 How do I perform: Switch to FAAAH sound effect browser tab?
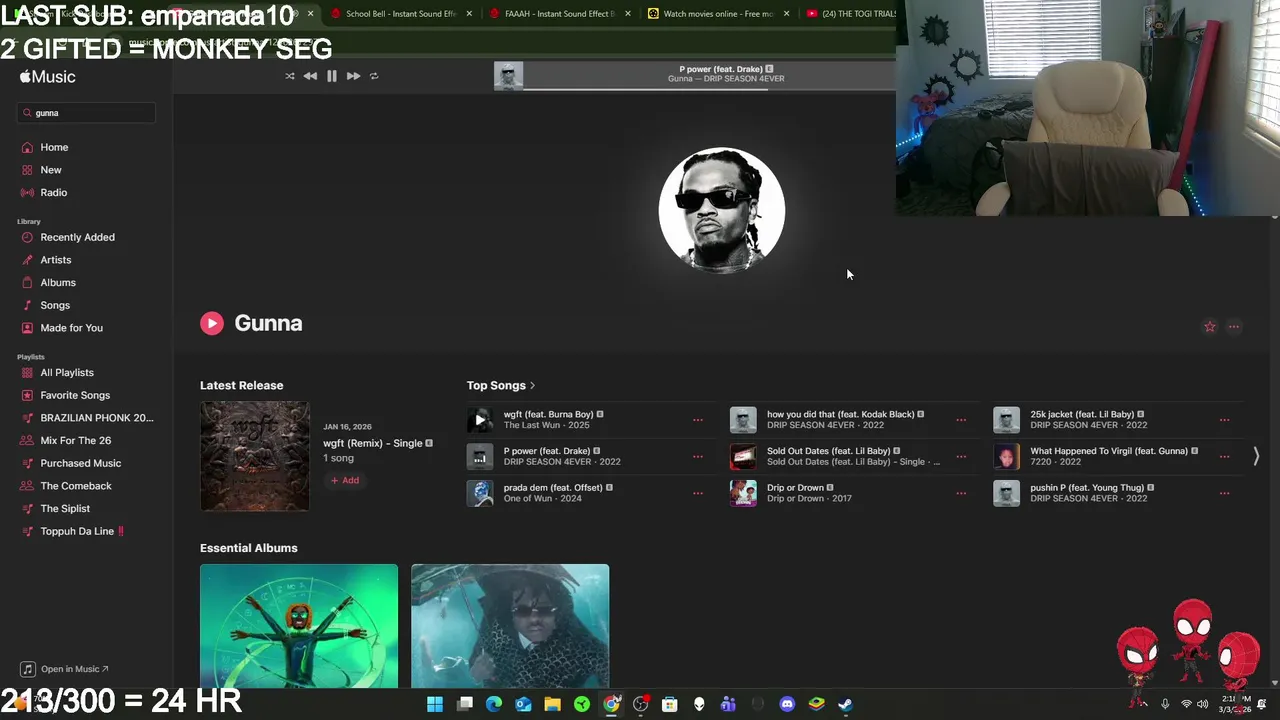pos(558,14)
